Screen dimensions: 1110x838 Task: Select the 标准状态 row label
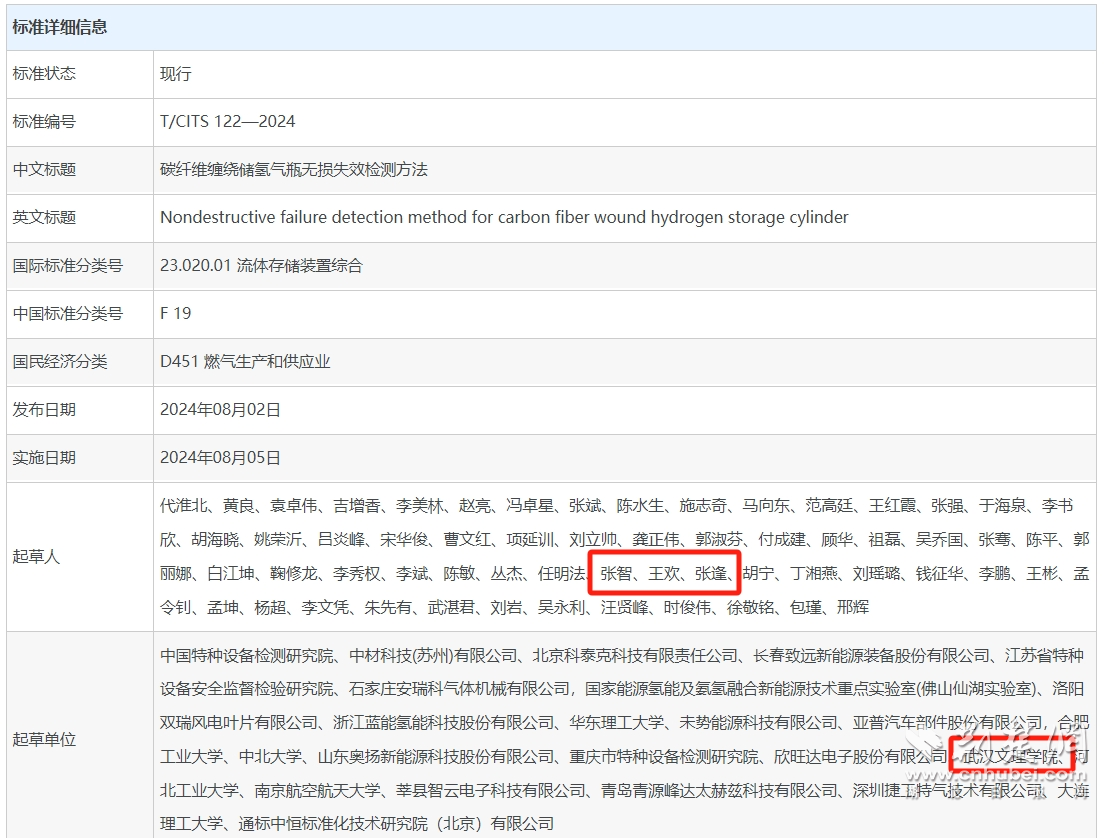tap(44, 74)
